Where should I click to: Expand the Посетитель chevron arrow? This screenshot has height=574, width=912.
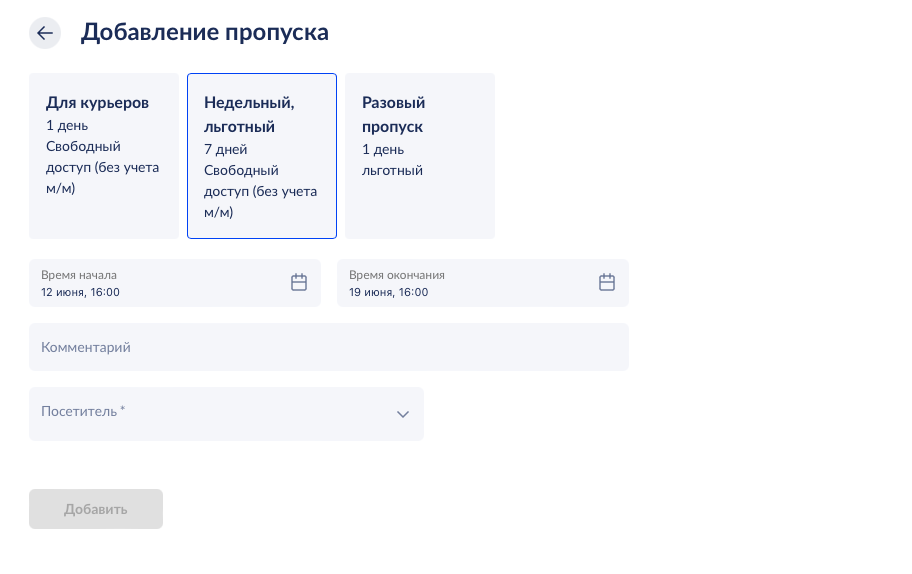pyautogui.click(x=403, y=414)
